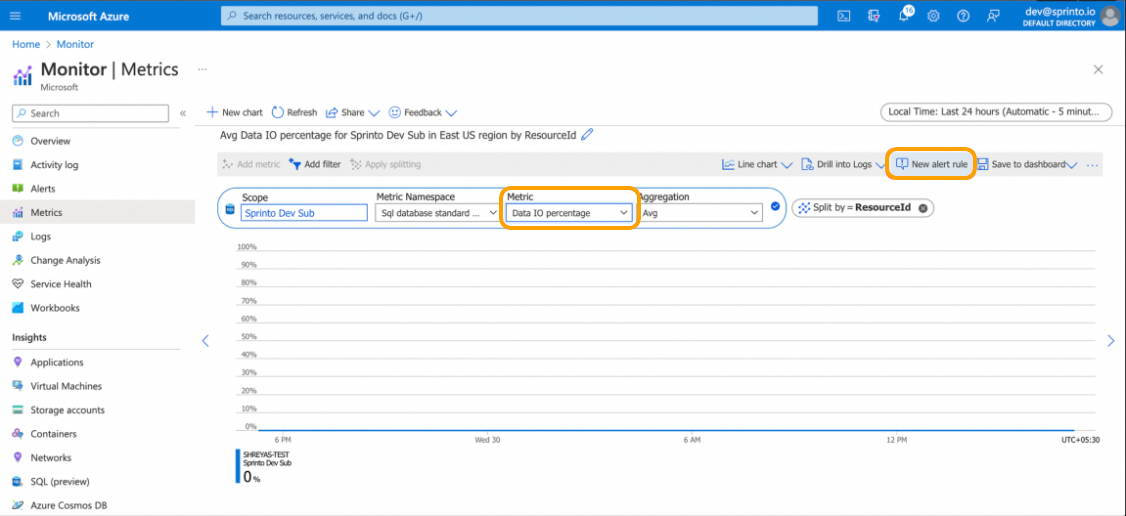Open SQL (preview) insights
Image resolution: width=1126 pixels, height=516 pixels.
coord(60,482)
